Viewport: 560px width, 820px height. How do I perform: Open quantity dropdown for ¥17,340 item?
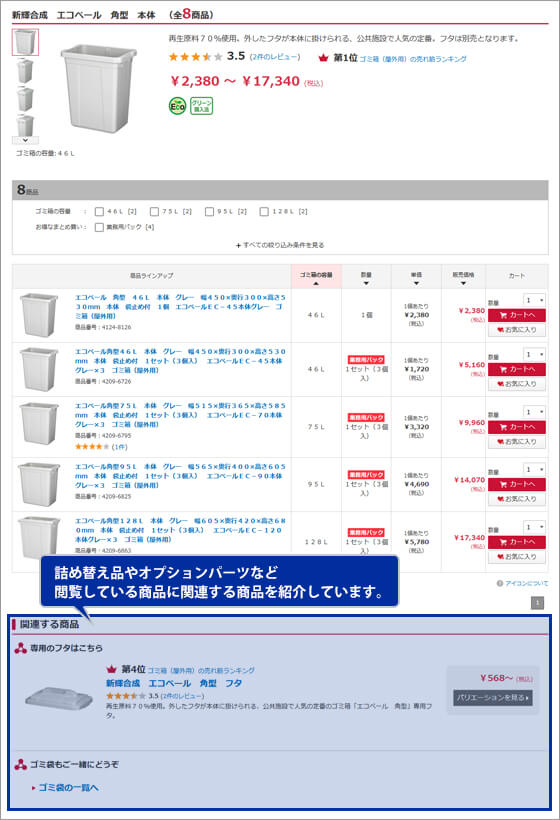[534, 527]
